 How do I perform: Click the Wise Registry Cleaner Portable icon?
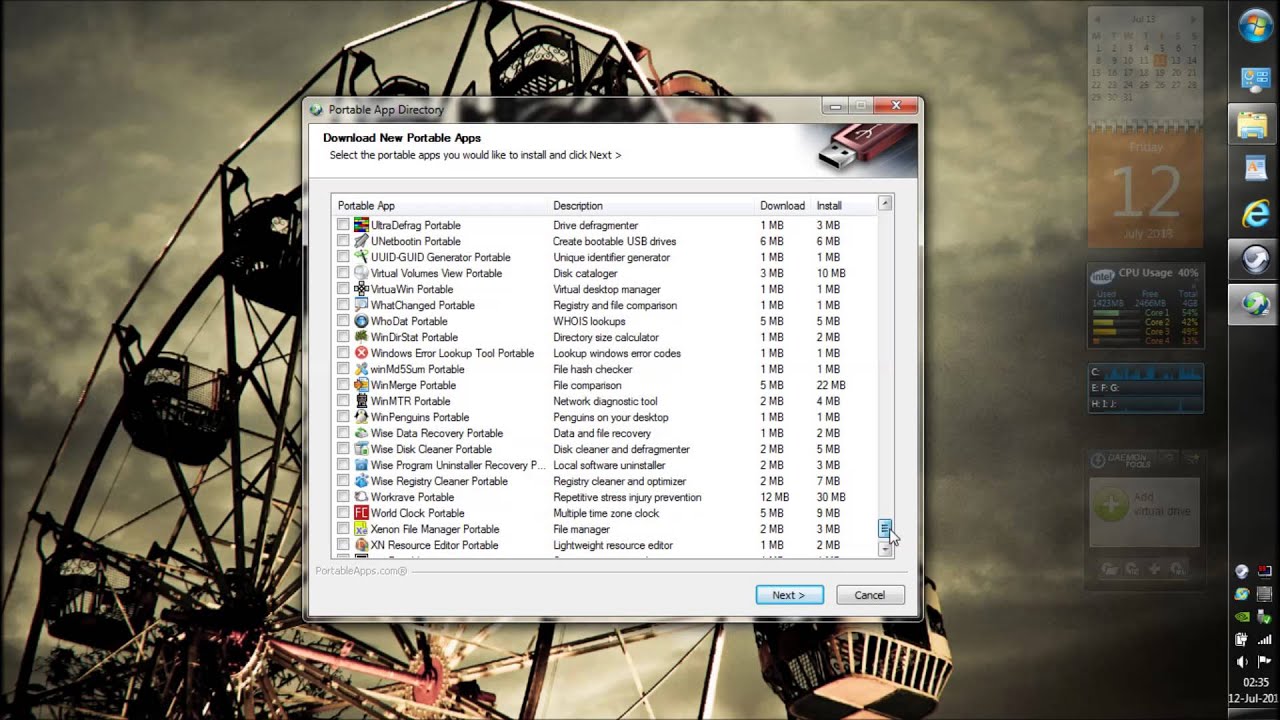tap(361, 481)
